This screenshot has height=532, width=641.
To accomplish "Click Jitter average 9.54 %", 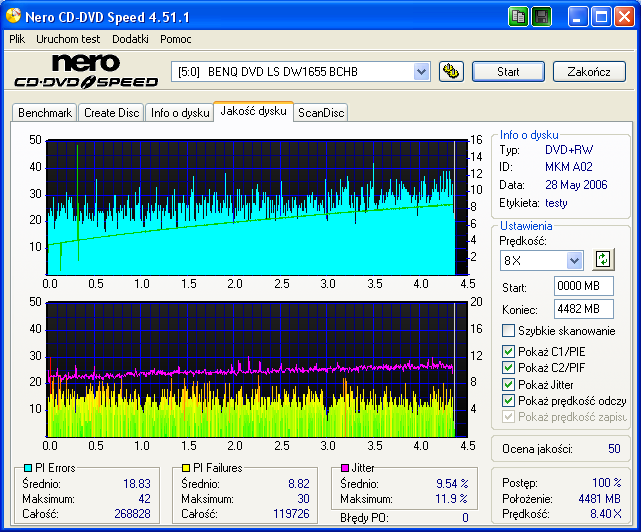I will pos(452,484).
